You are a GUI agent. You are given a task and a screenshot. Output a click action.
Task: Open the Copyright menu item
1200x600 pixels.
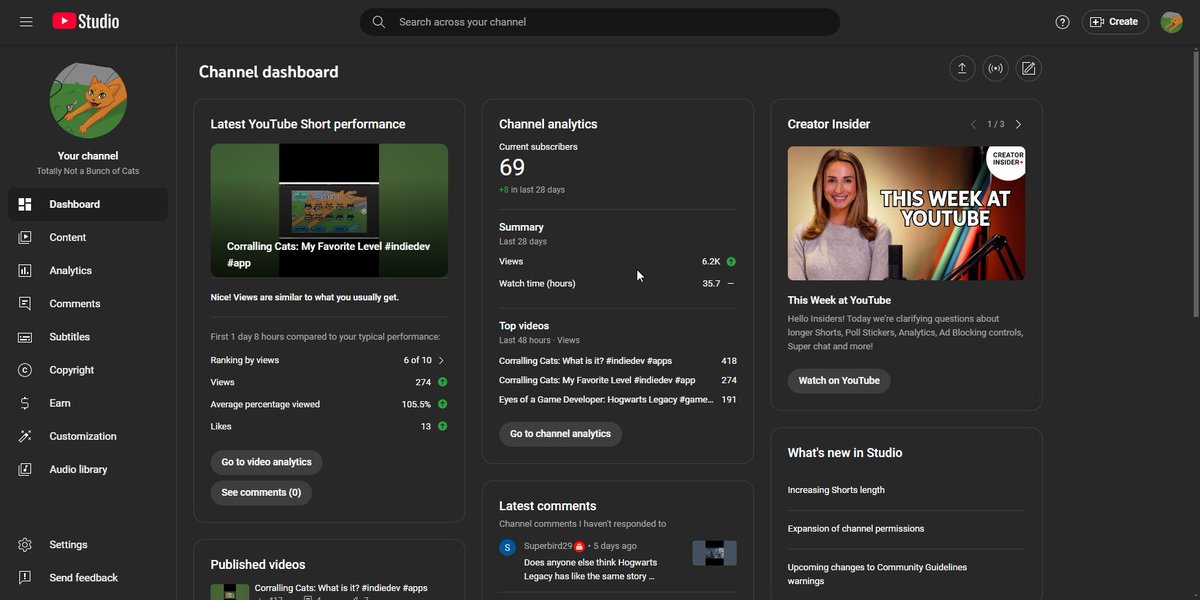tap(88, 370)
